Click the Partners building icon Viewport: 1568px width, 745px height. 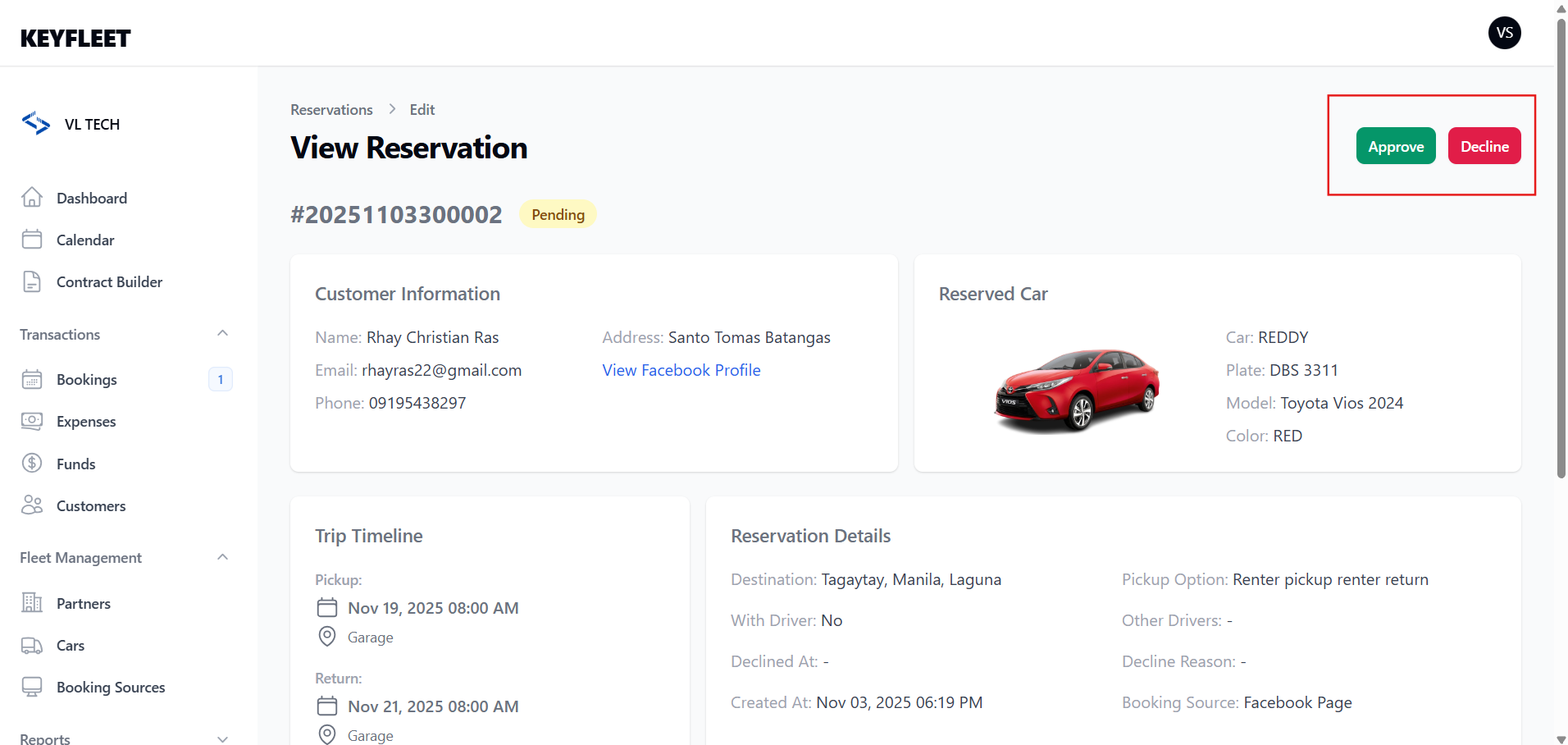[x=32, y=603]
